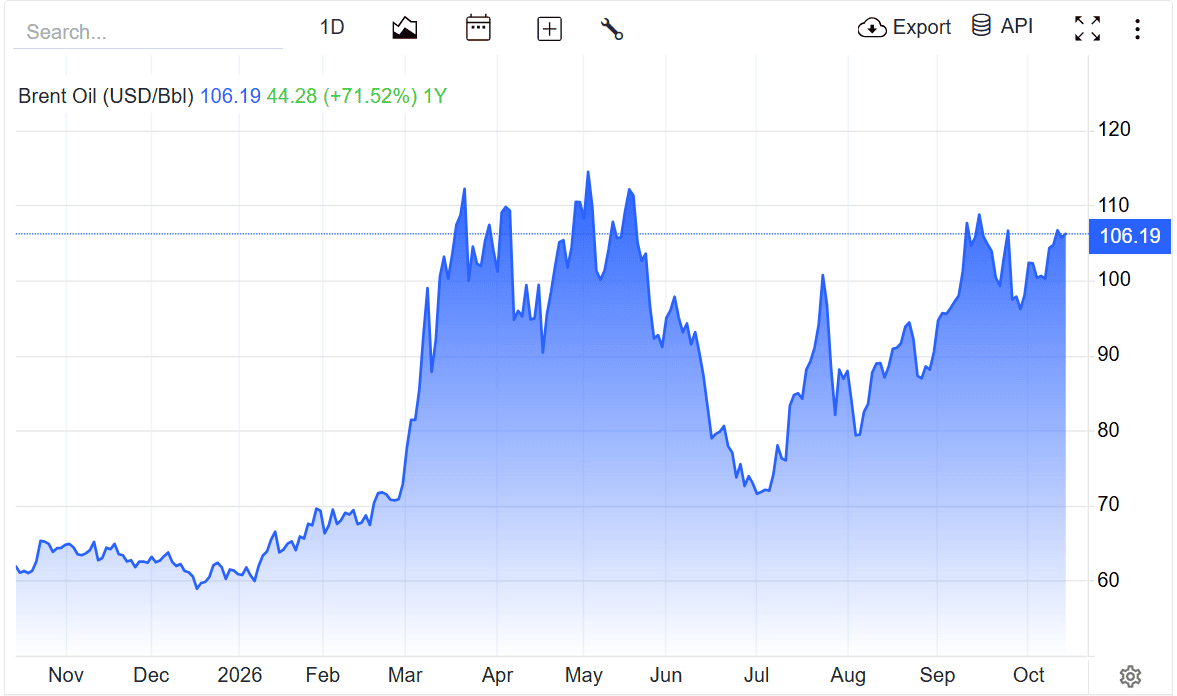Image resolution: width=1177 pixels, height=696 pixels.
Task: Click the Nov x-axis label
Action: pos(66,675)
